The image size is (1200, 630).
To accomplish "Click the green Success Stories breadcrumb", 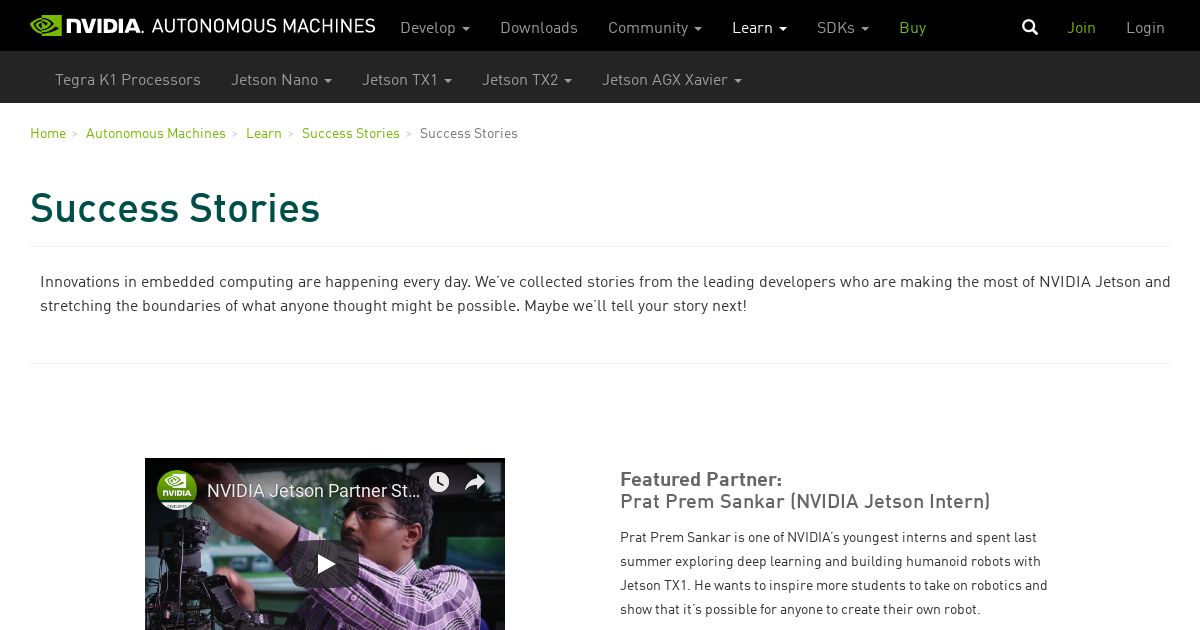I will pos(351,133).
